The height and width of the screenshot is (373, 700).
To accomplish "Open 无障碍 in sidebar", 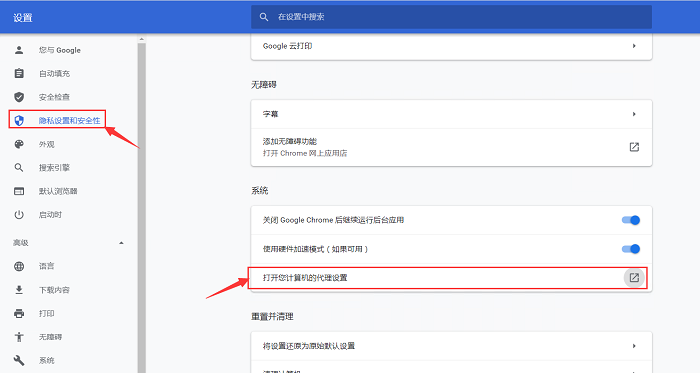I will point(50,337).
